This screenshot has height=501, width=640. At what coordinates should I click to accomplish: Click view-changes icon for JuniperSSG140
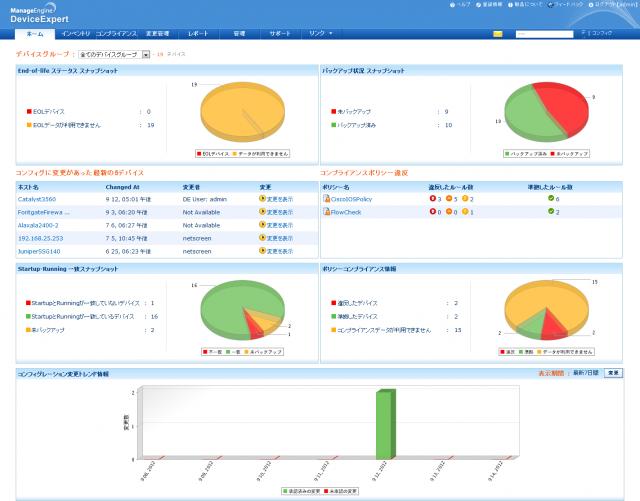tap(262, 251)
